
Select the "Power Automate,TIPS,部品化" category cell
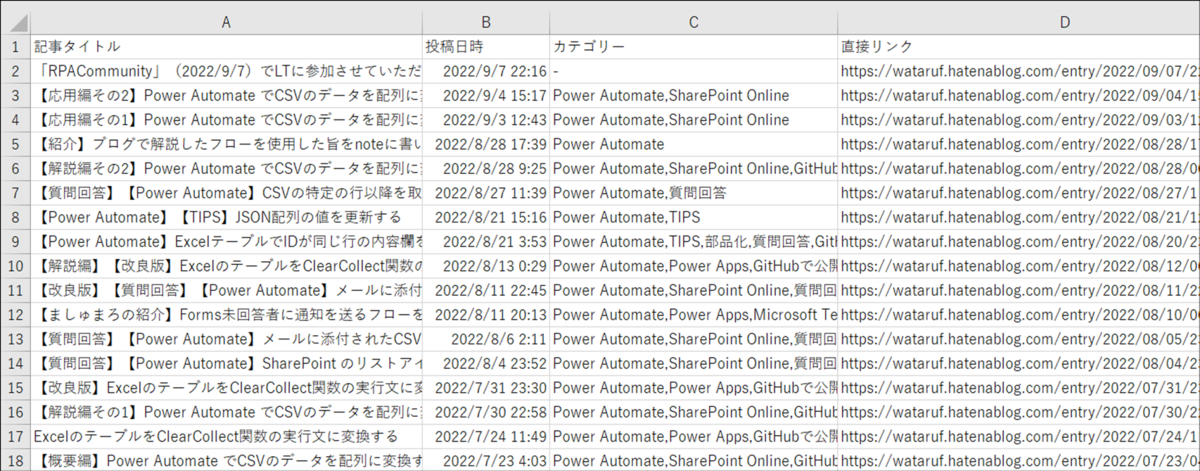point(693,241)
